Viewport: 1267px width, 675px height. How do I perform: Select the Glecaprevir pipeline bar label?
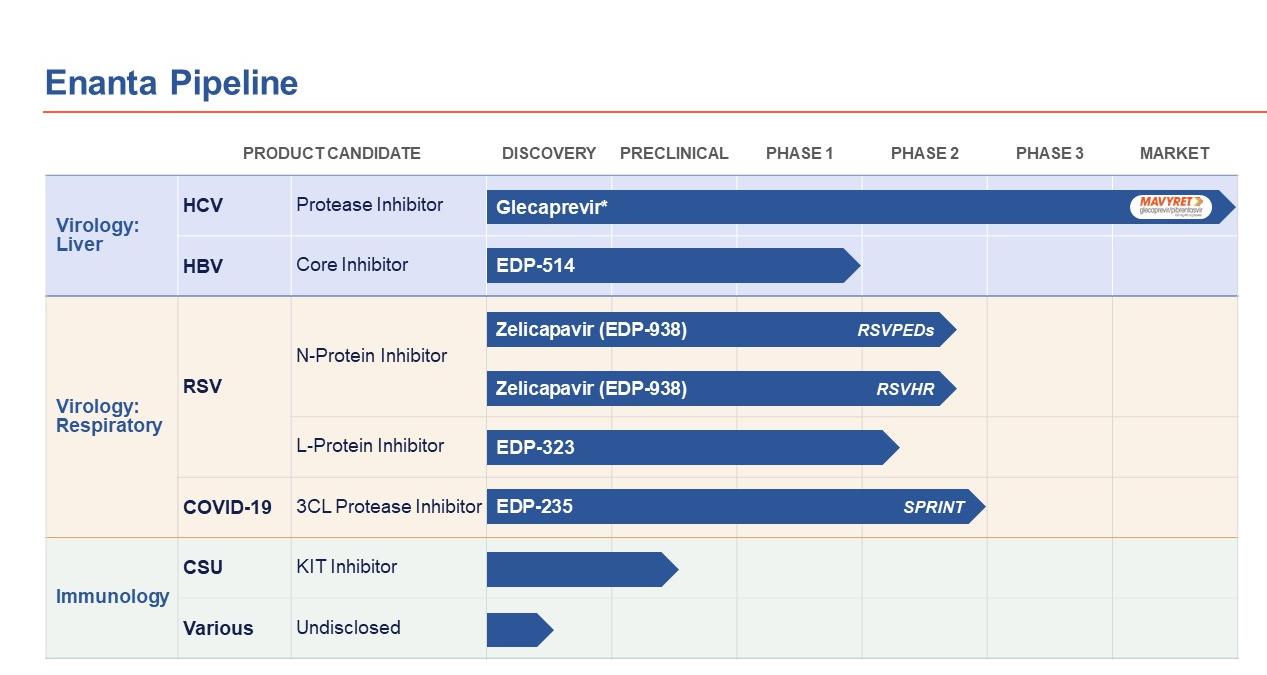(552, 208)
